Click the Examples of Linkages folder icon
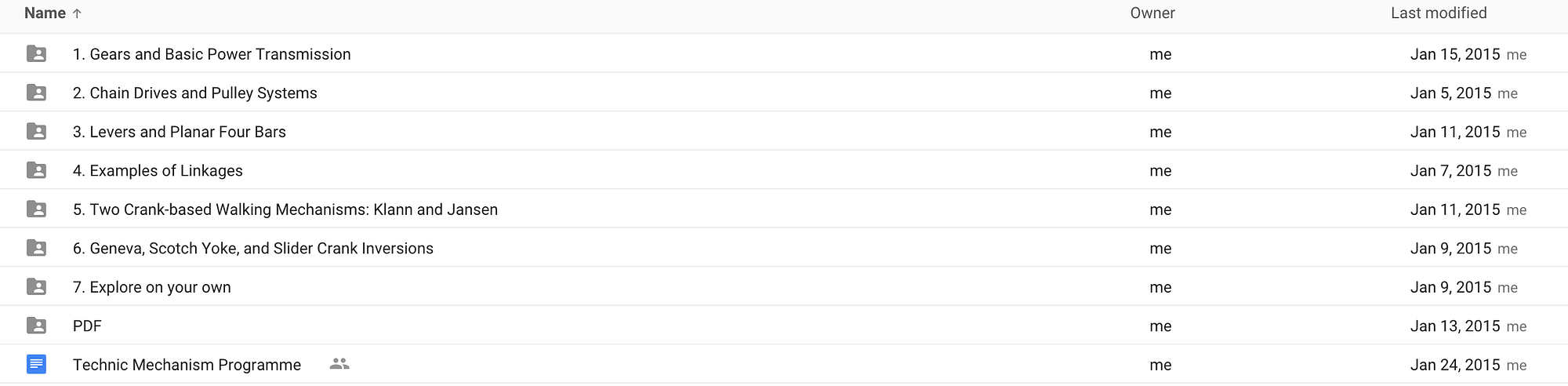The height and width of the screenshot is (386, 1568). [36, 170]
